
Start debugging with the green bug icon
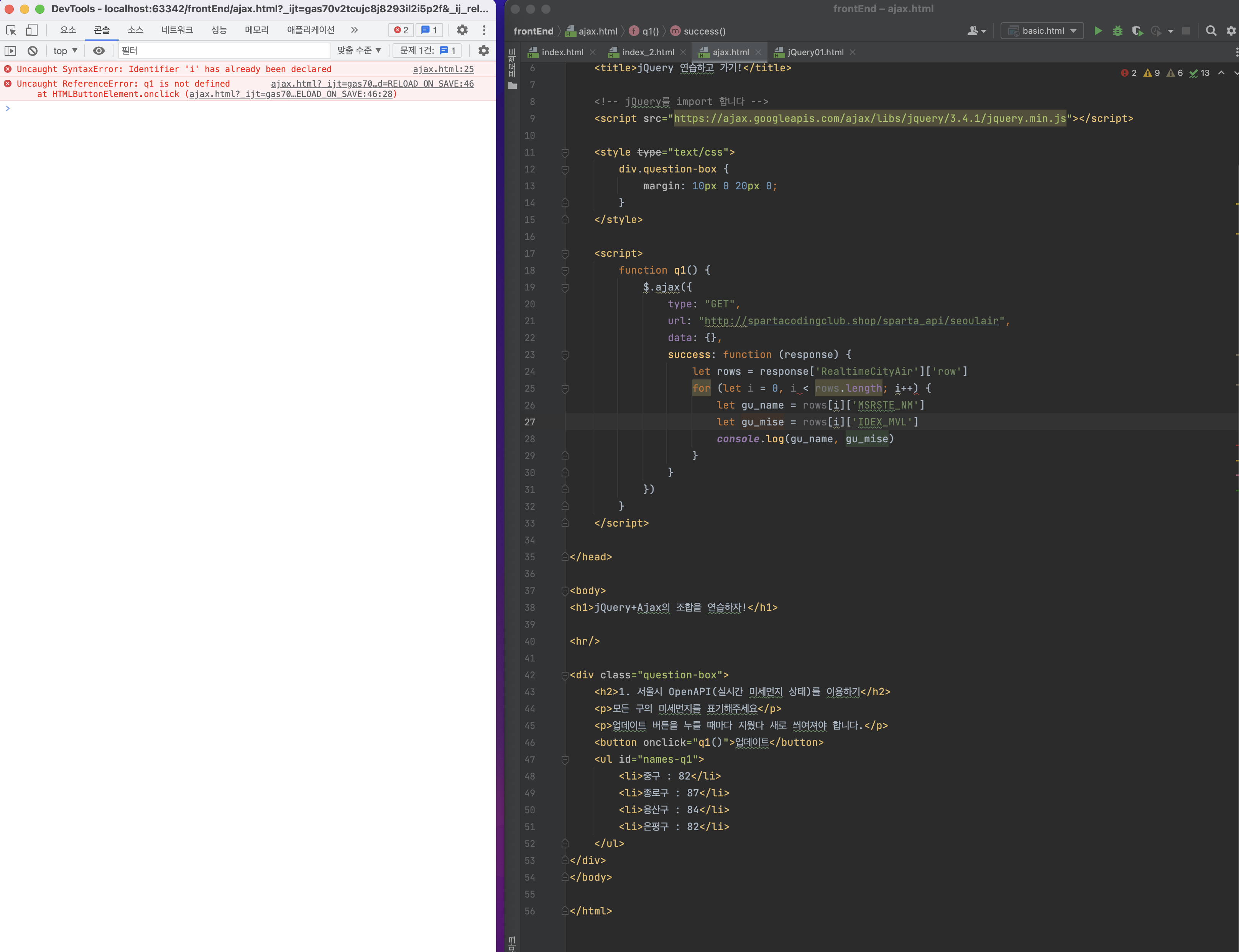tap(1118, 31)
